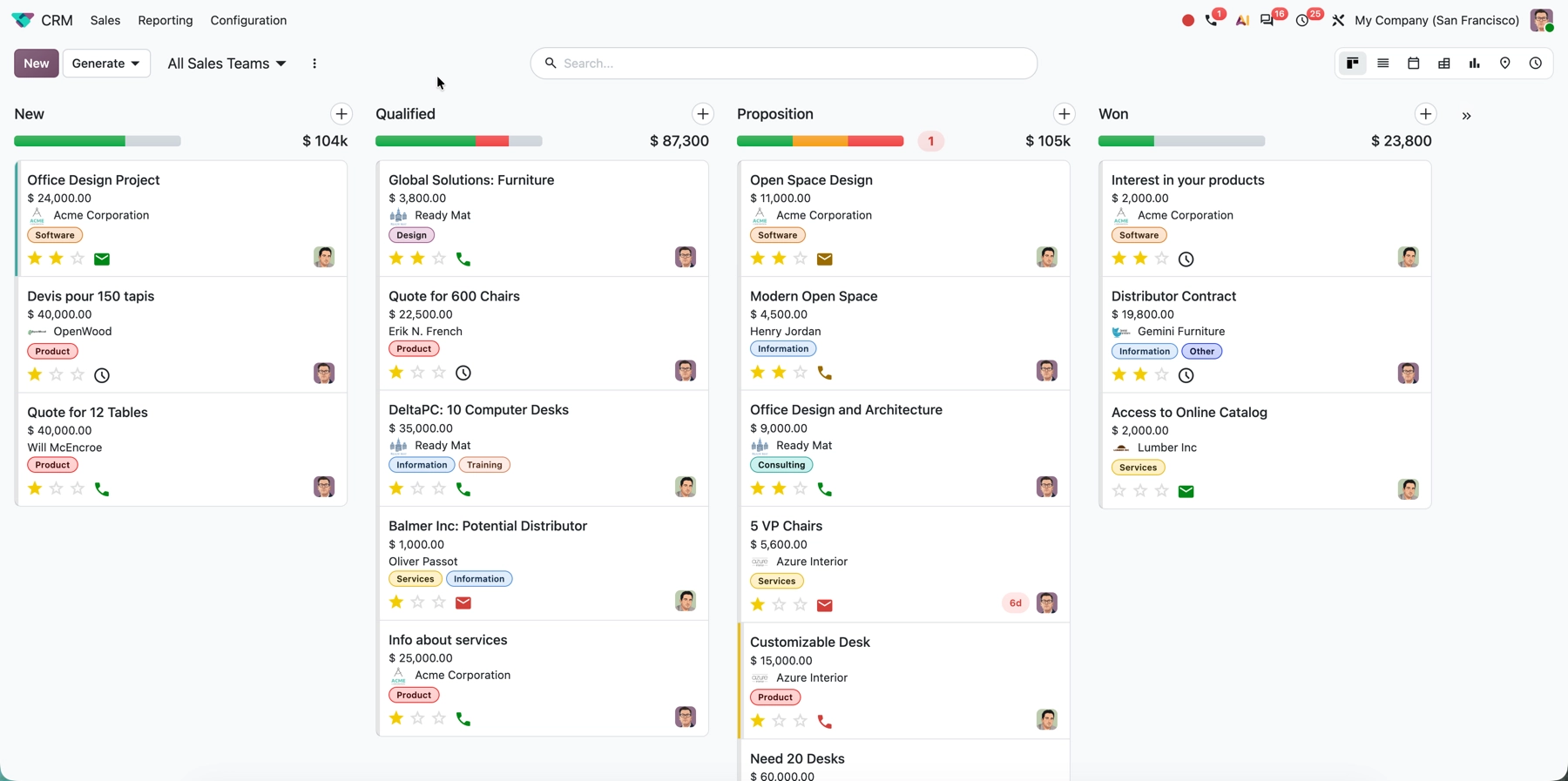Open Graph view icon
The height and width of the screenshot is (781, 1568).
click(1475, 64)
